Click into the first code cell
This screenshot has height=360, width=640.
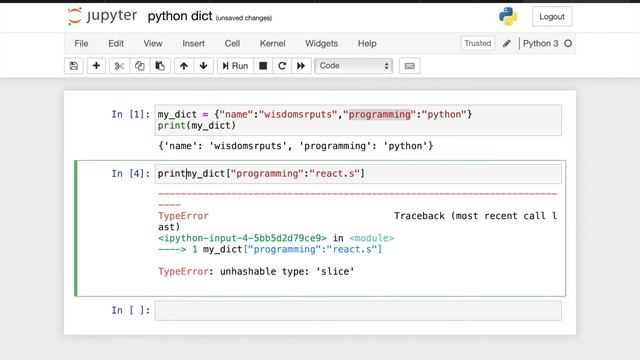[358, 120]
